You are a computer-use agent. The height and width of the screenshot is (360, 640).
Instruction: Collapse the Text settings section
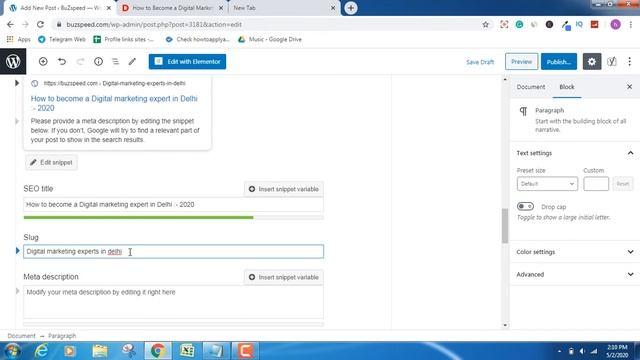575,153
